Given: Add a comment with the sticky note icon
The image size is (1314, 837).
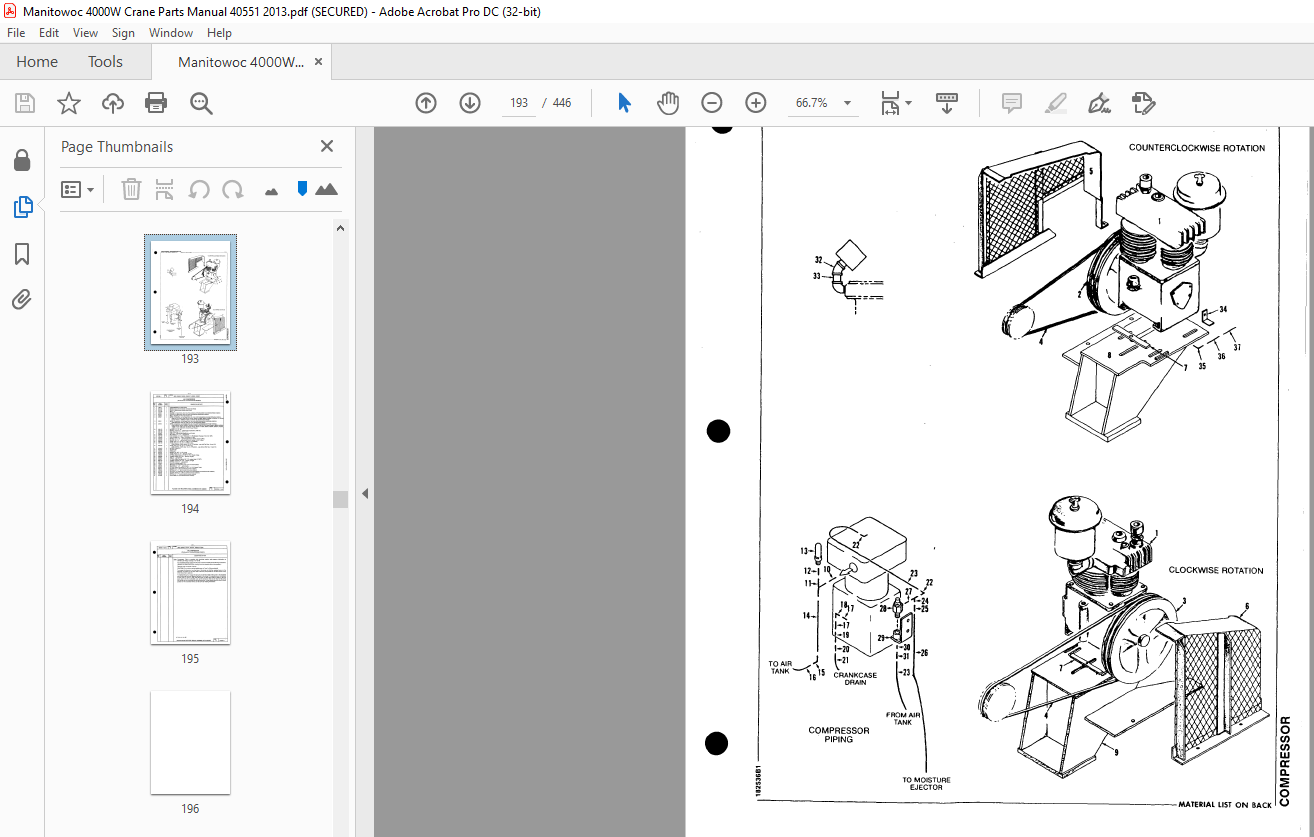Looking at the screenshot, I should tap(1011, 103).
